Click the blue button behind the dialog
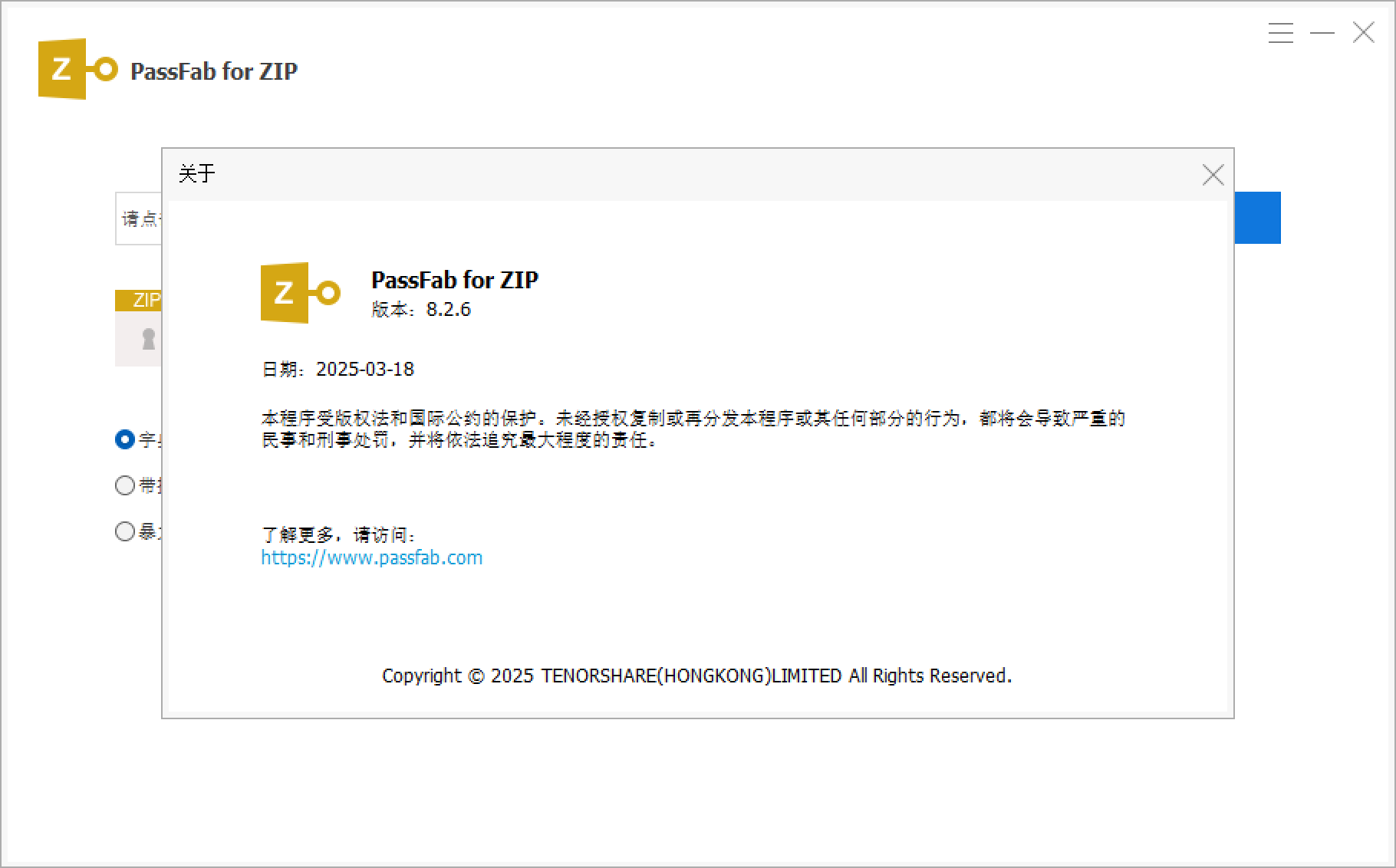This screenshot has width=1396, height=868. [x=1258, y=218]
